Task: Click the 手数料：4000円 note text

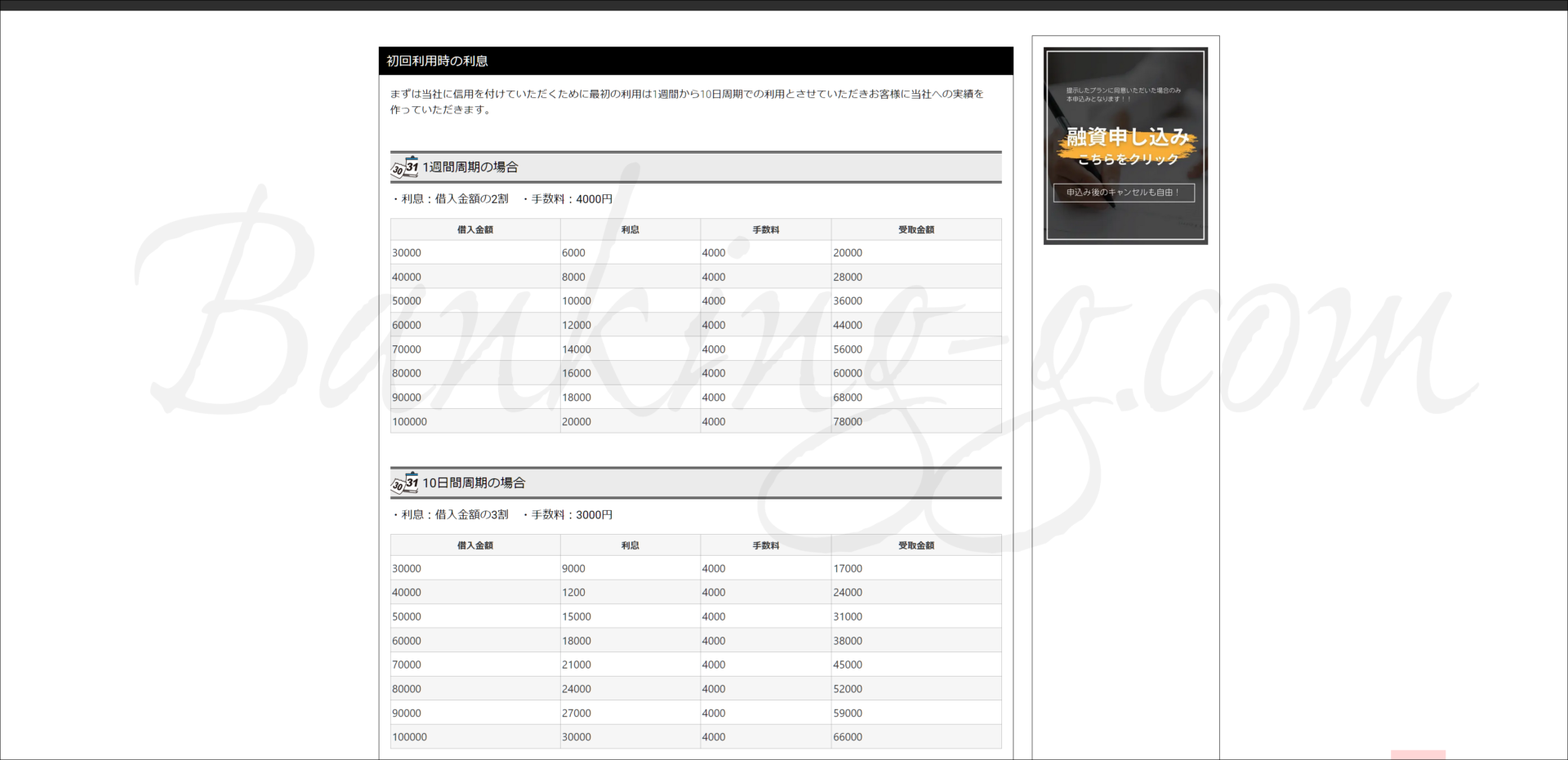Action: (571, 199)
